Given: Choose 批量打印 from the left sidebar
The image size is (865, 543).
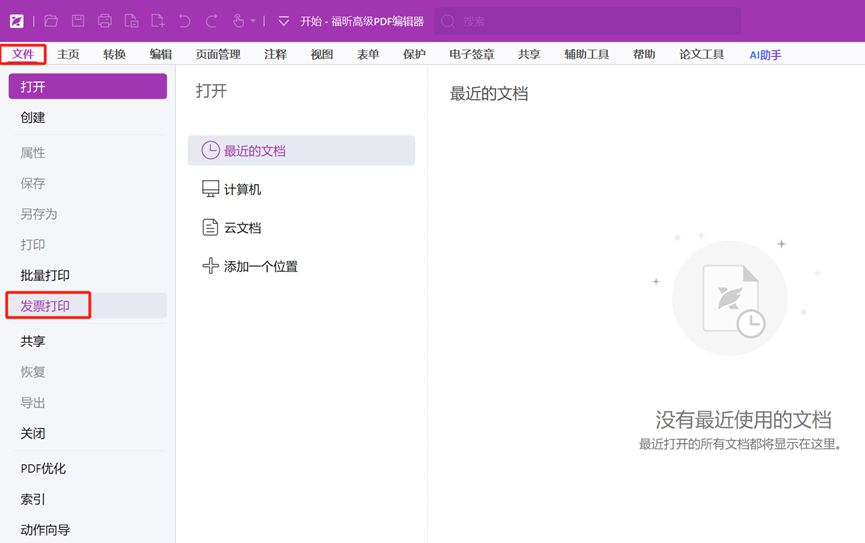Looking at the screenshot, I should [x=46, y=275].
